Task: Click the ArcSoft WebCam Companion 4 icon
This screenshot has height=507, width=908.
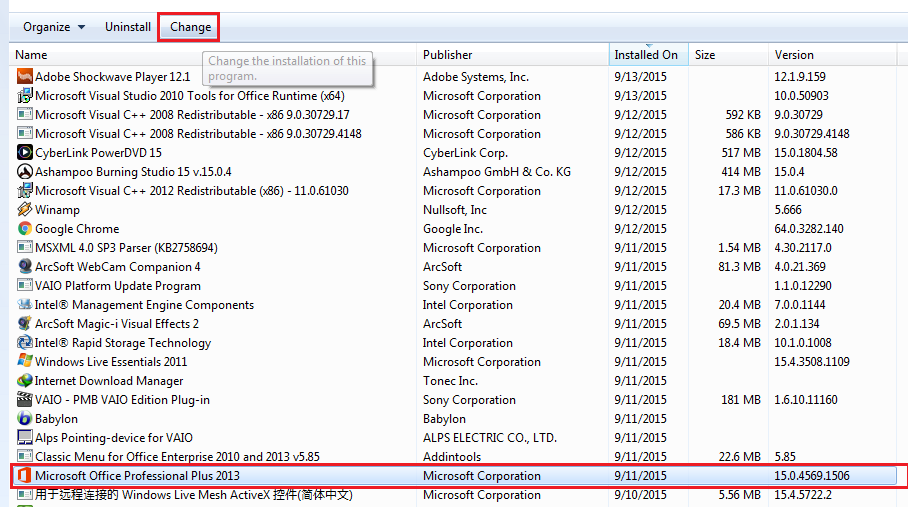Action: pyautogui.click(x=24, y=267)
